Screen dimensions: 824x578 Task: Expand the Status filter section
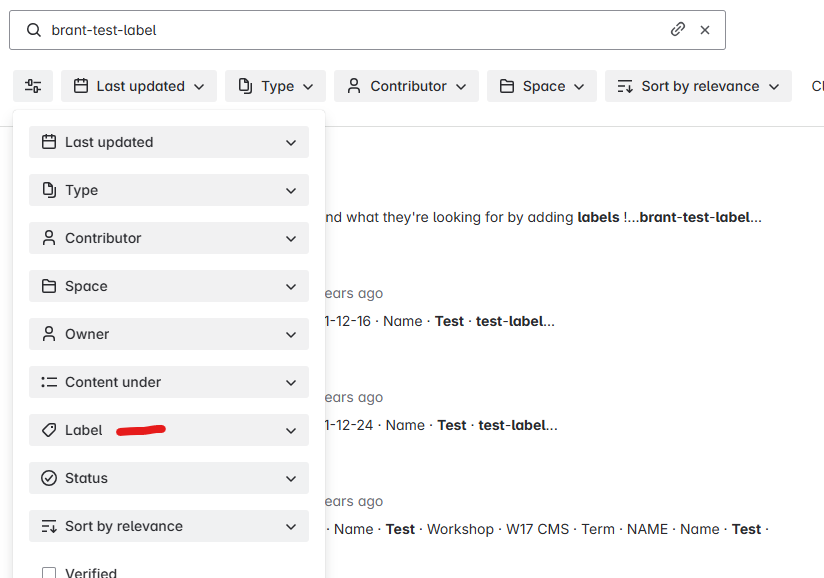click(x=291, y=478)
